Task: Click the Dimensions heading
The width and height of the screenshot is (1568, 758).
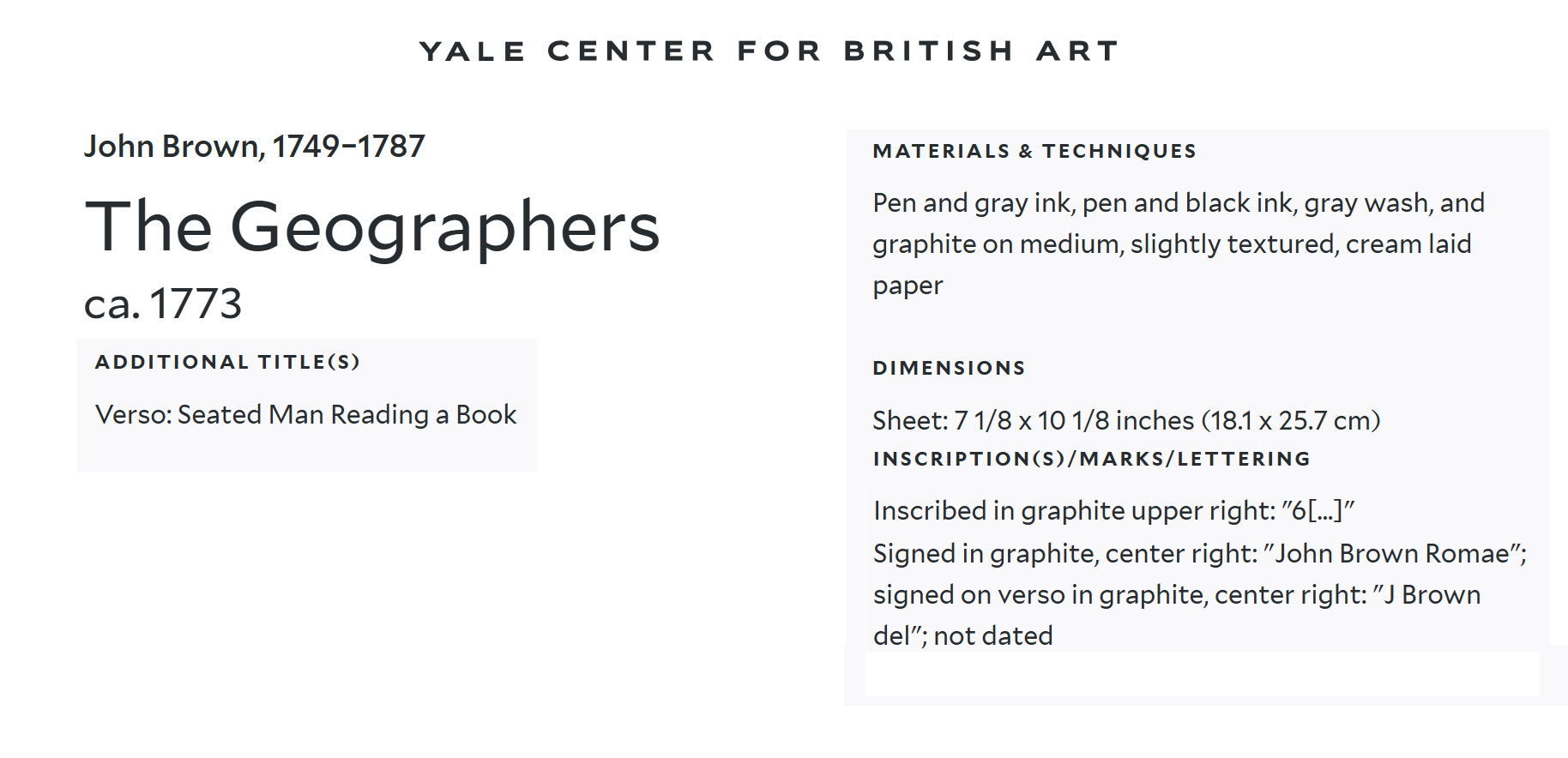Action: pyautogui.click(x=949, y=368)
